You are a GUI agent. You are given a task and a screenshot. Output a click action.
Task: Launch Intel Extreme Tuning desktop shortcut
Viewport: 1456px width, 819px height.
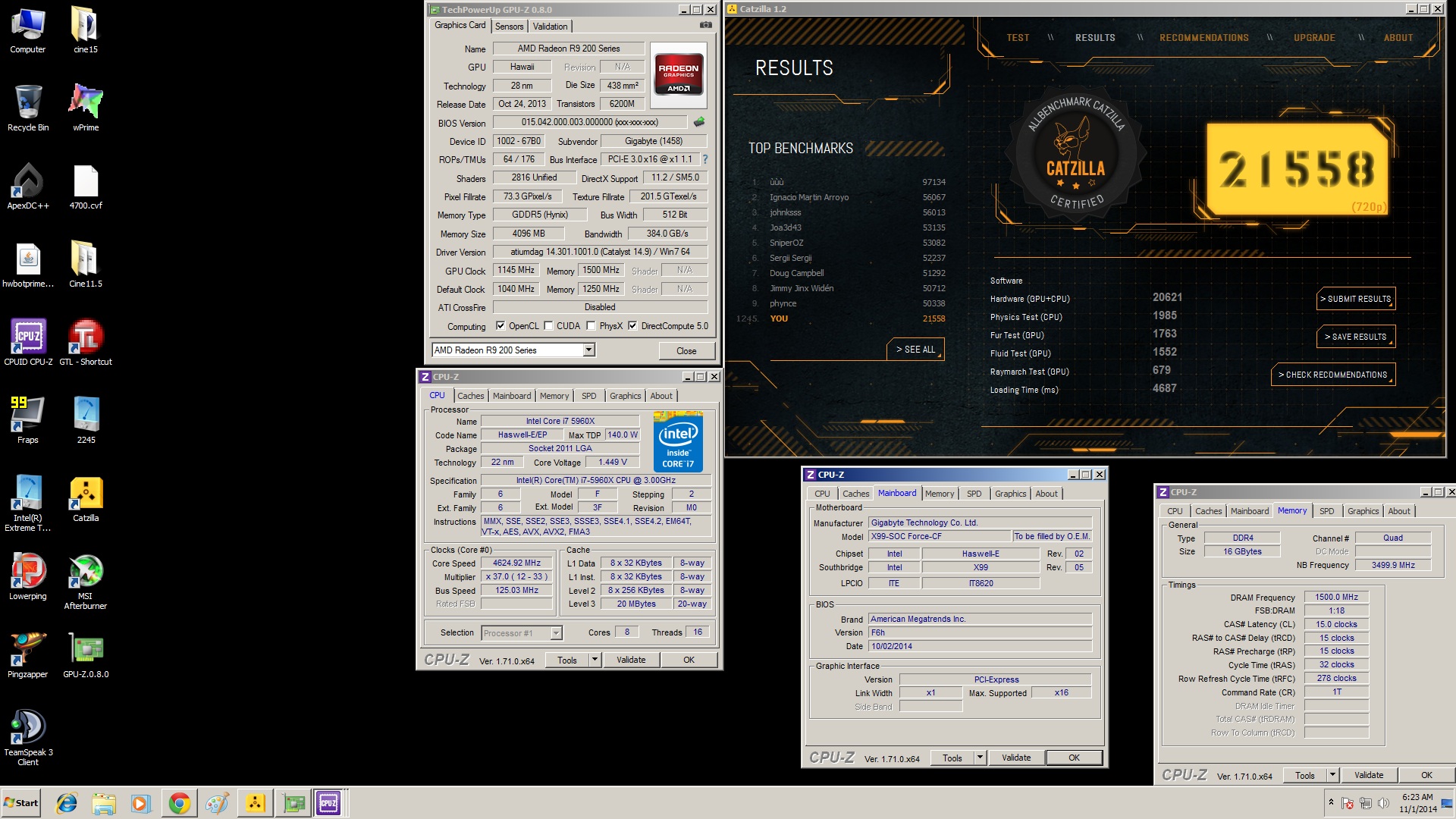coord(28,504)
